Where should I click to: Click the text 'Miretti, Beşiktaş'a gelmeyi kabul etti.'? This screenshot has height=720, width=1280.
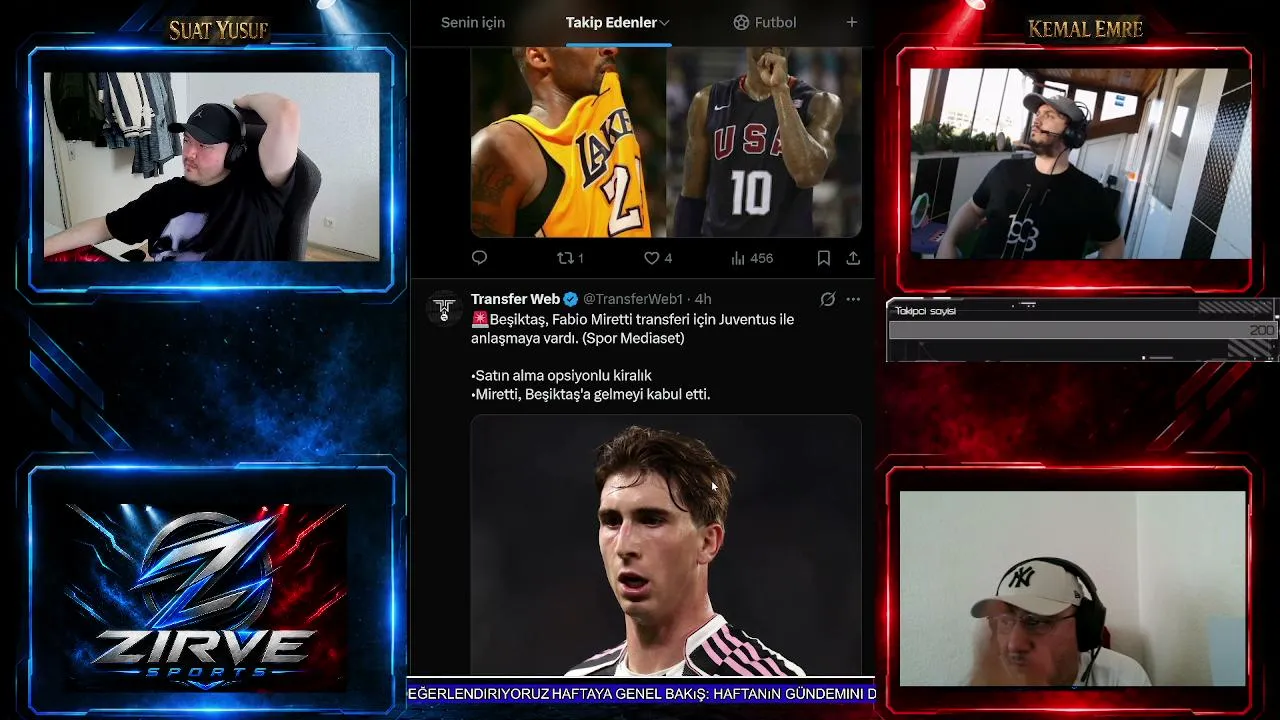[591, 394]
